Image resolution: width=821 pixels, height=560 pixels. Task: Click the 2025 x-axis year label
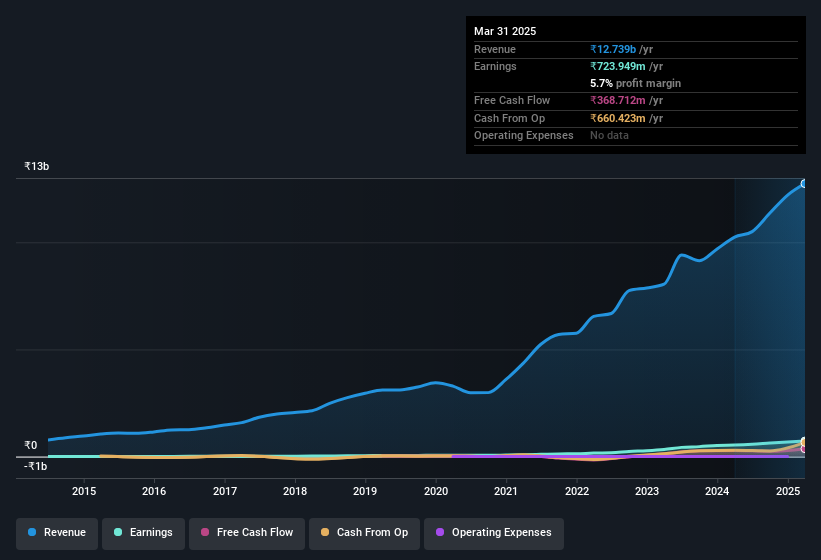pos(788,491)
